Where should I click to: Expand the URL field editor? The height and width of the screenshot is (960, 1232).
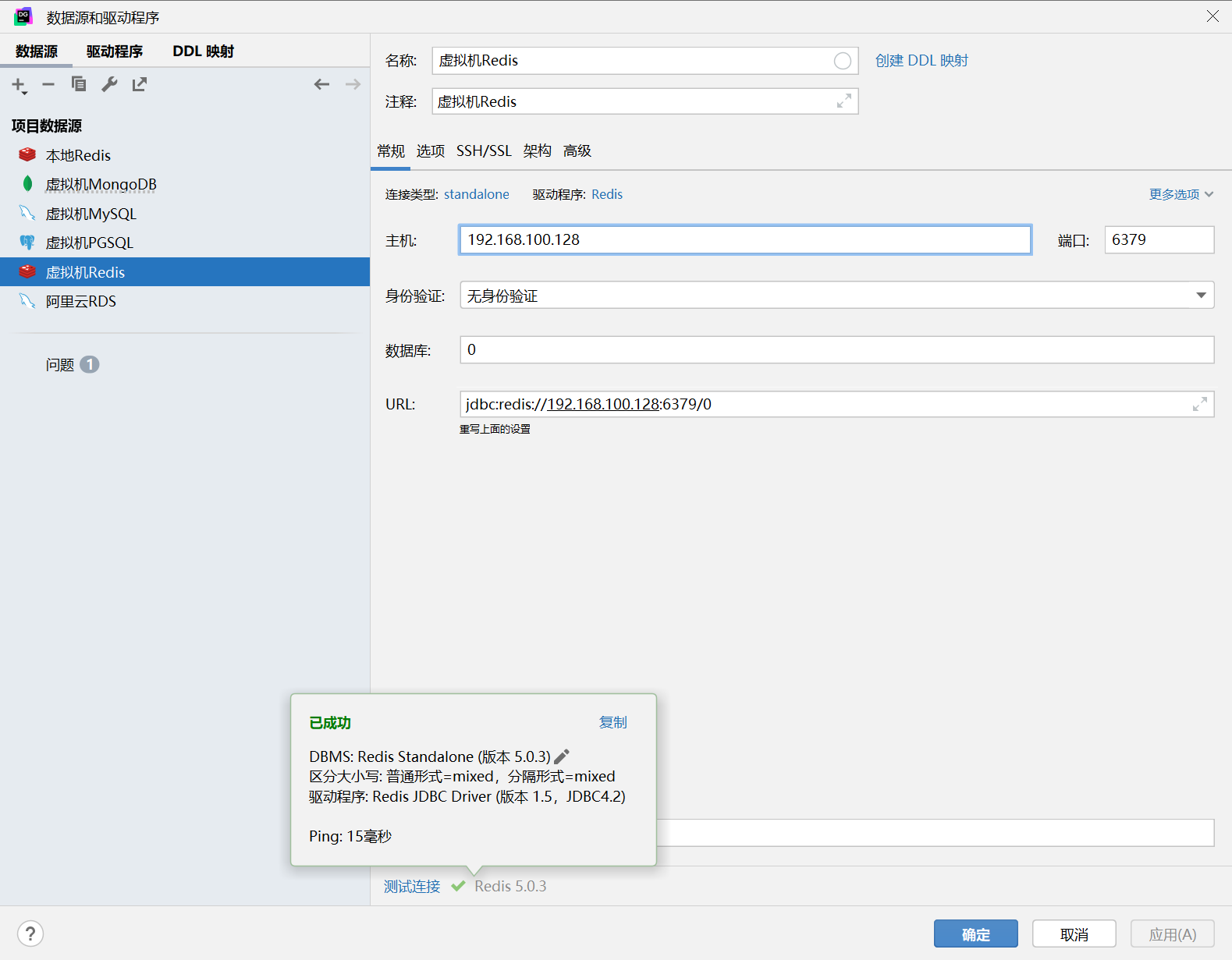point(1200,404)
